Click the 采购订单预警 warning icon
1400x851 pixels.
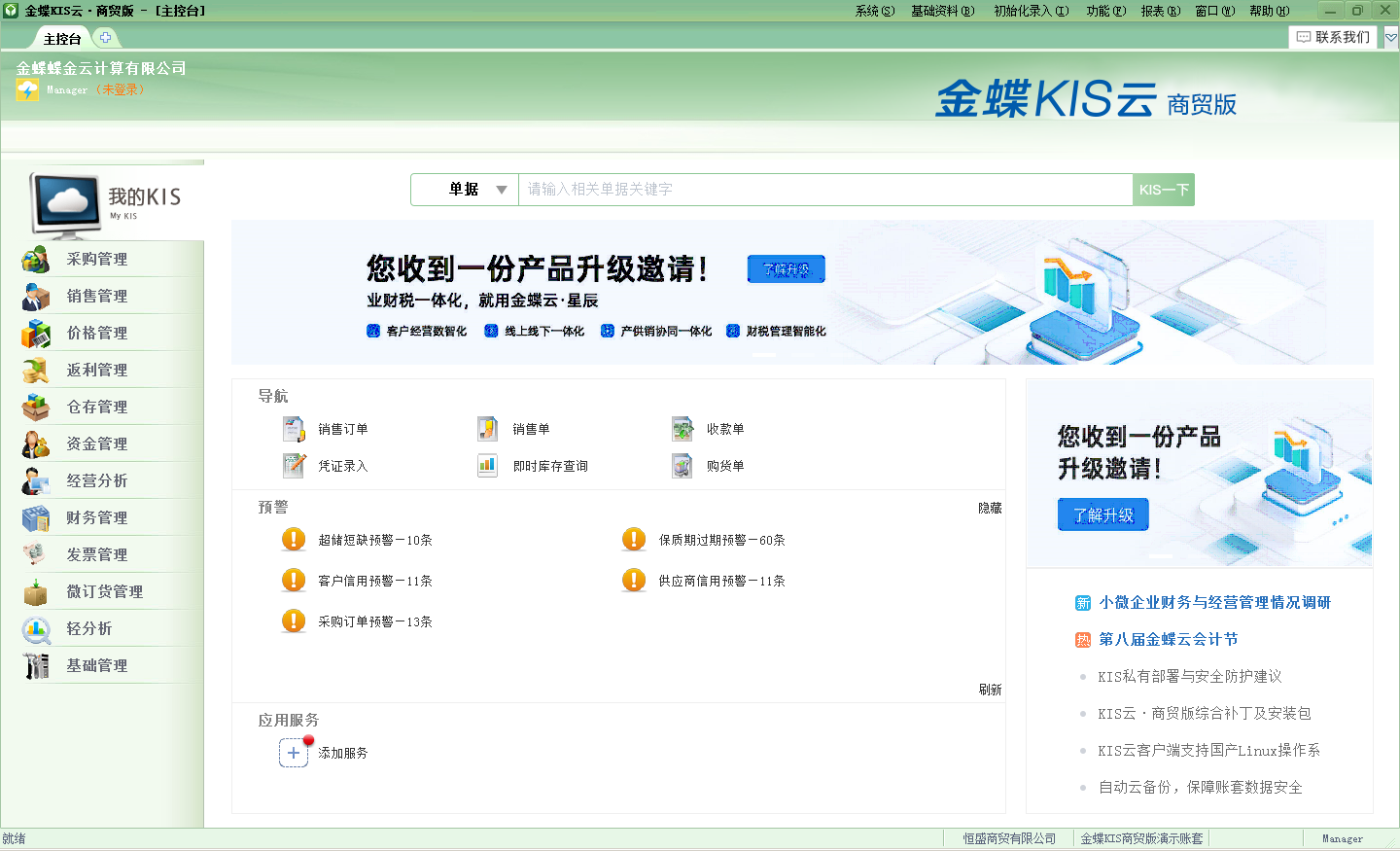294,621
